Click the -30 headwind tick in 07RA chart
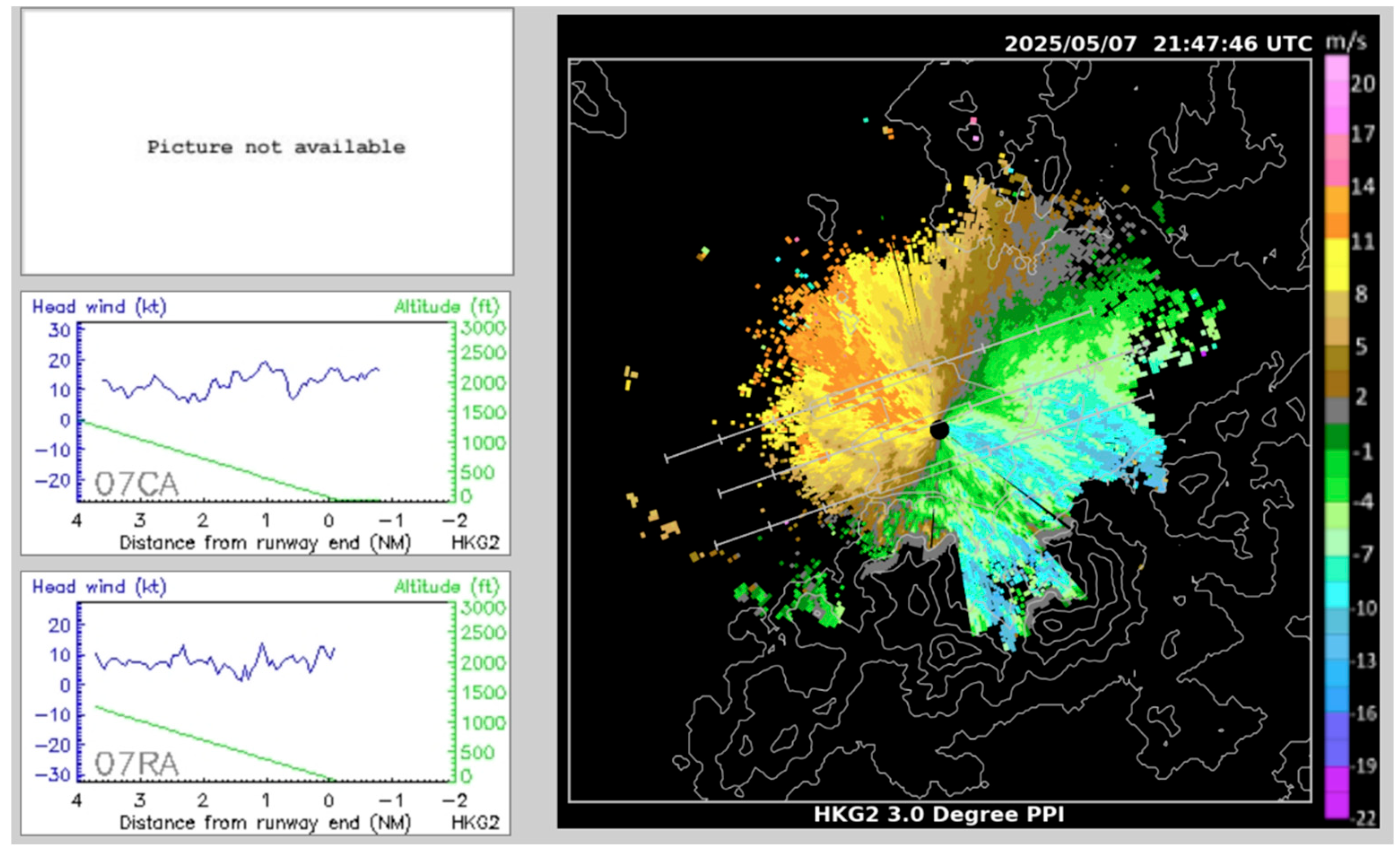The height and width of the screenshot is (854, 1400). coord(53,775)
